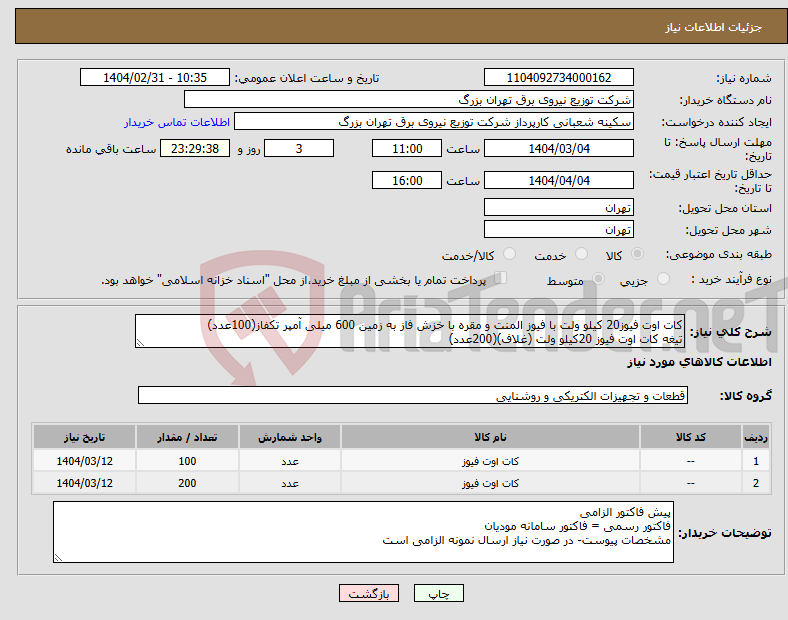
Task: Click the resize handle of buyer notes textarea
Action: point(58,558)
